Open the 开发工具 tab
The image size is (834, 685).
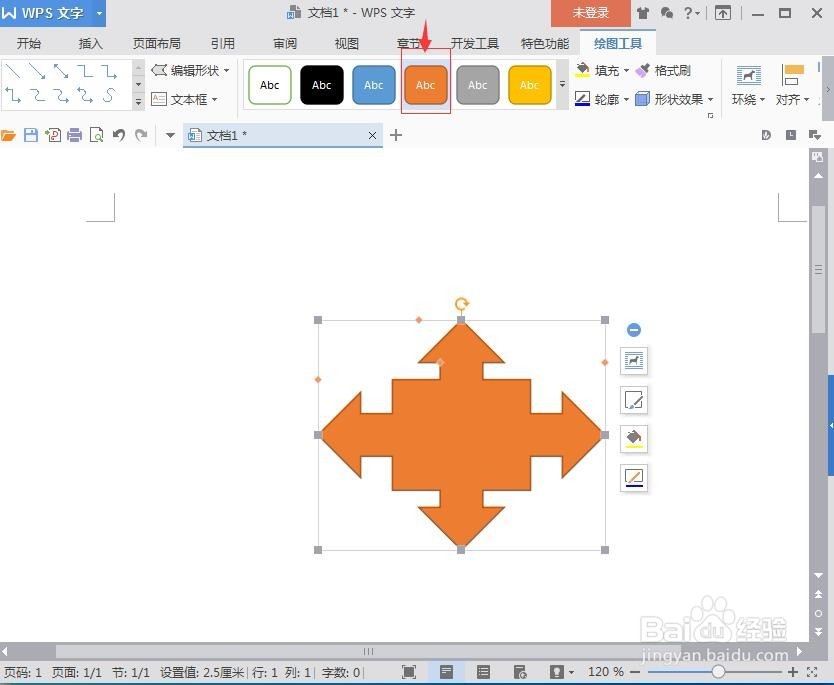[474, 43]
